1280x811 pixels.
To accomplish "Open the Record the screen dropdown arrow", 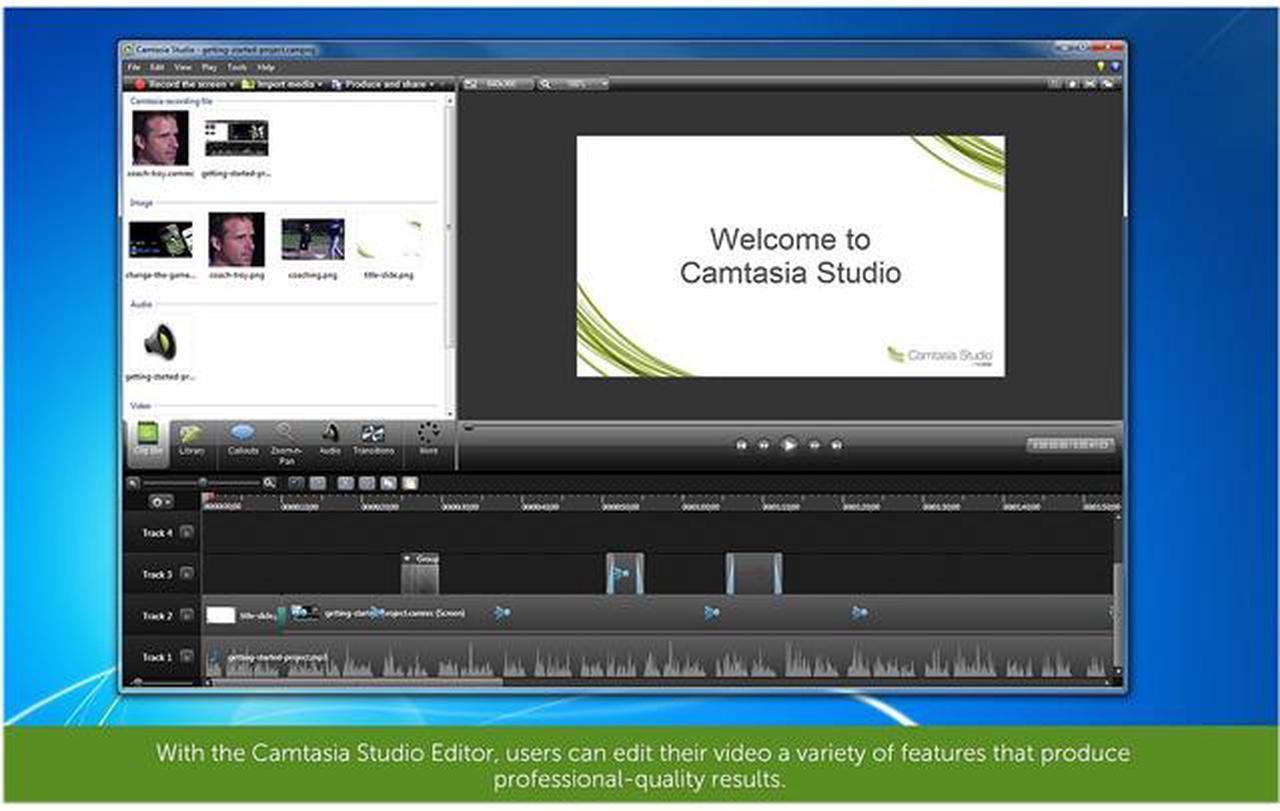I will (x=232, y=85).
